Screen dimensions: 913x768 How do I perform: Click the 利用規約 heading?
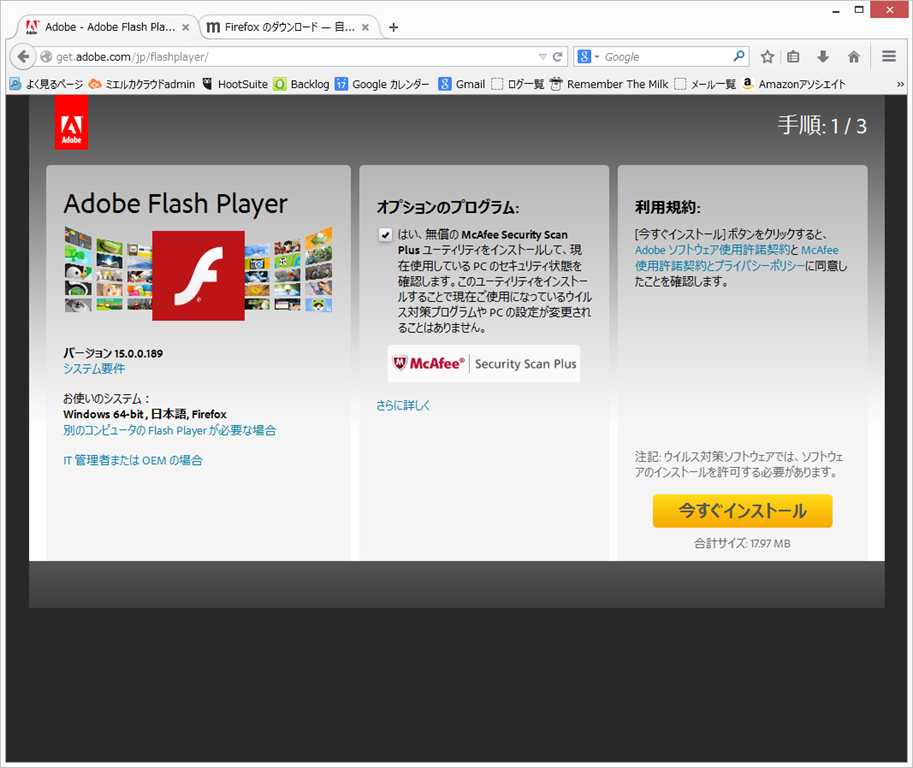coord(668,207)
